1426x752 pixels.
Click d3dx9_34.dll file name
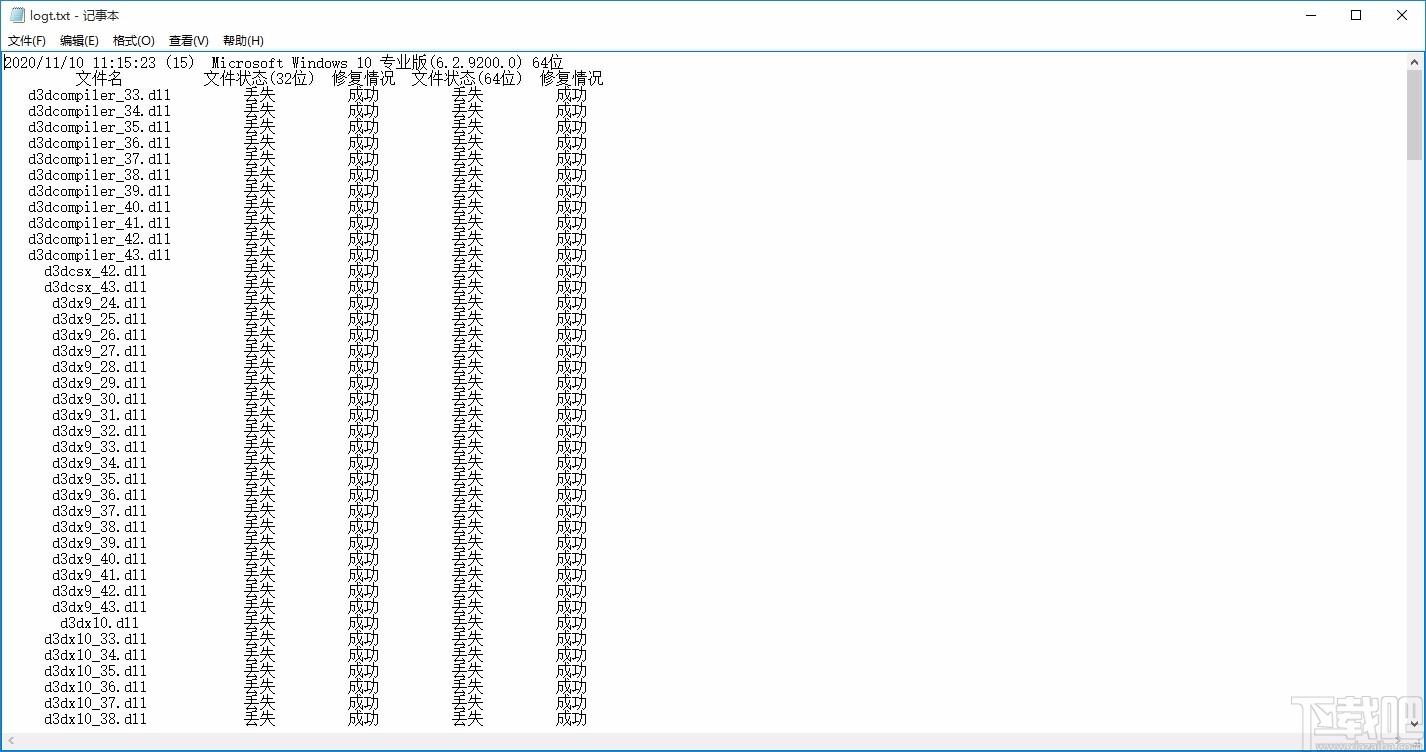click(x=99, y=463)
